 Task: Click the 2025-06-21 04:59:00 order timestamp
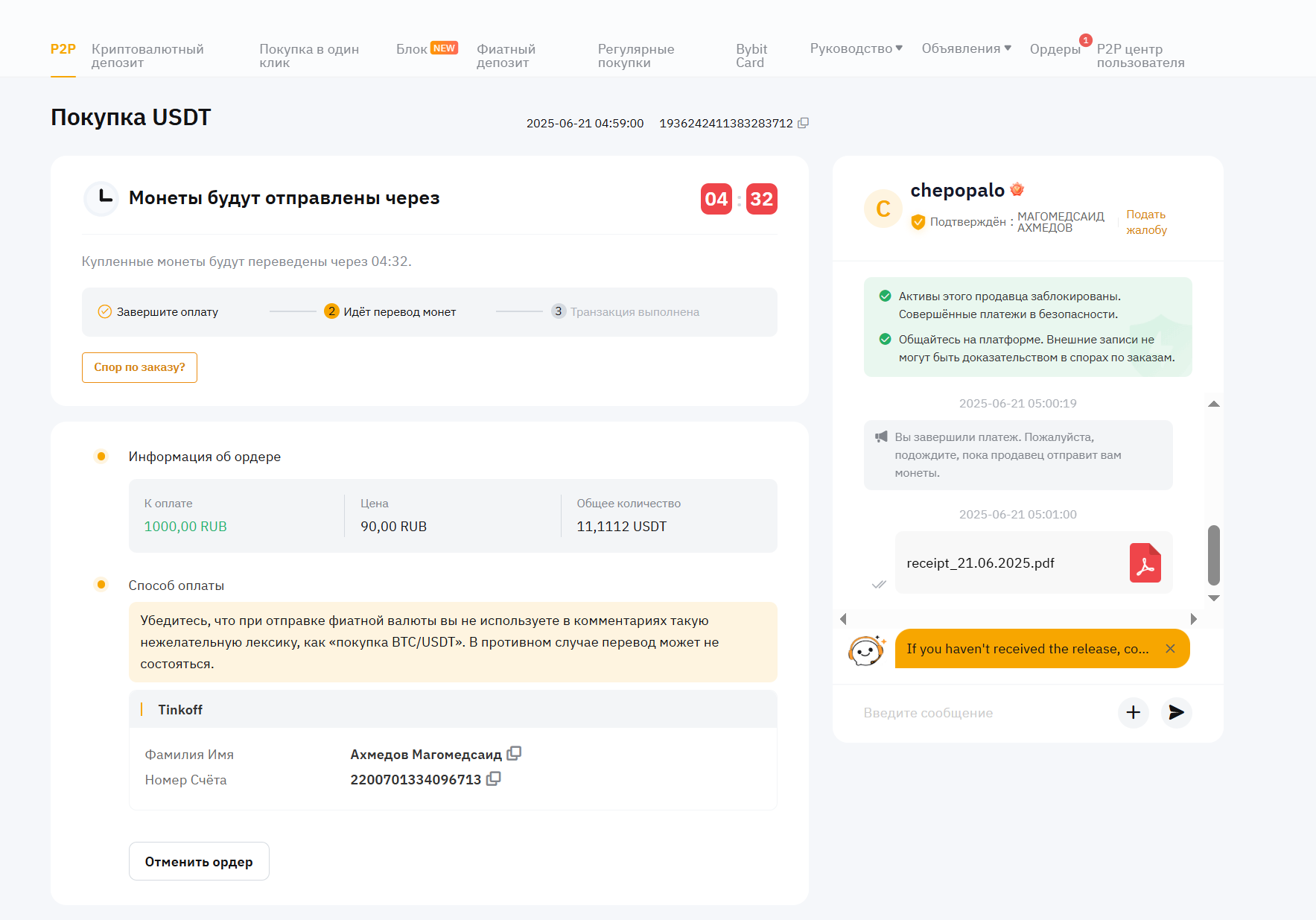tap(585, 124)
